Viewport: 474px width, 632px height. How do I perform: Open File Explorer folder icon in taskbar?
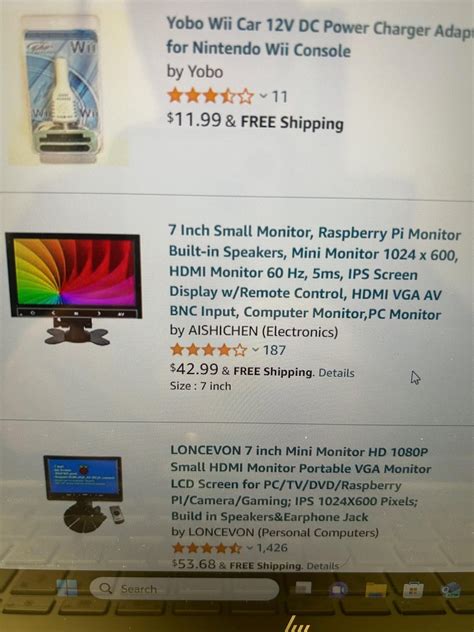(x=376, y=590)
